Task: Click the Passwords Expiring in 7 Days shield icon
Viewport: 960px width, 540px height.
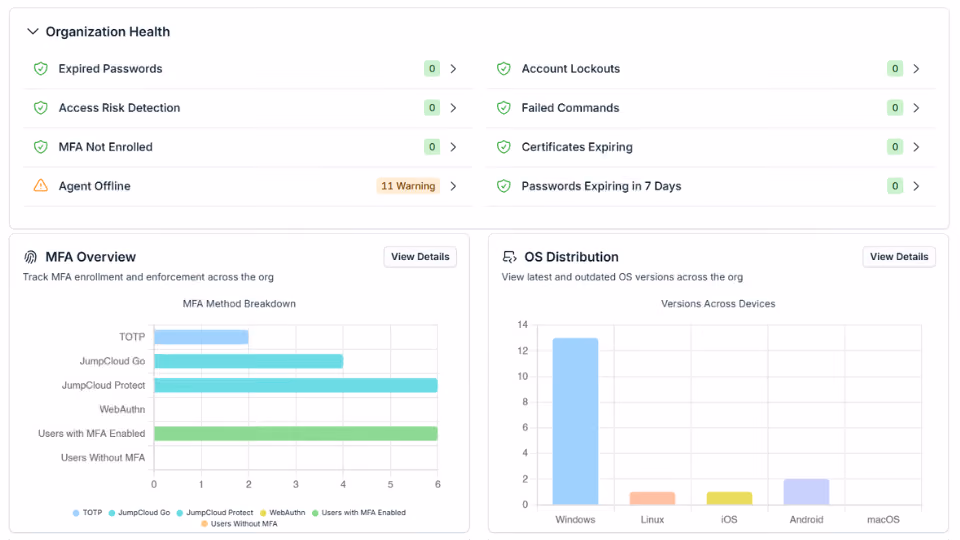Action: click(503, 186)
